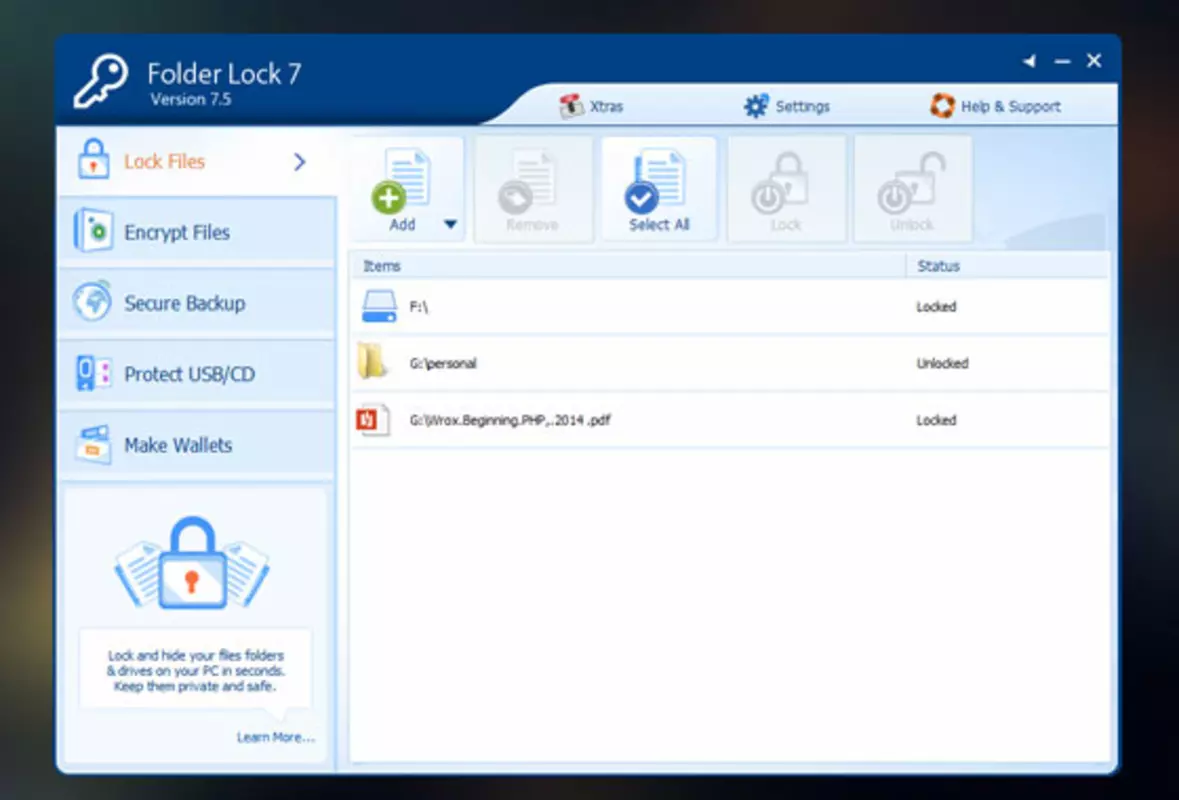Open the Encrypt Files section
The width and height of the screenshot is (1179, 800).
196,232
